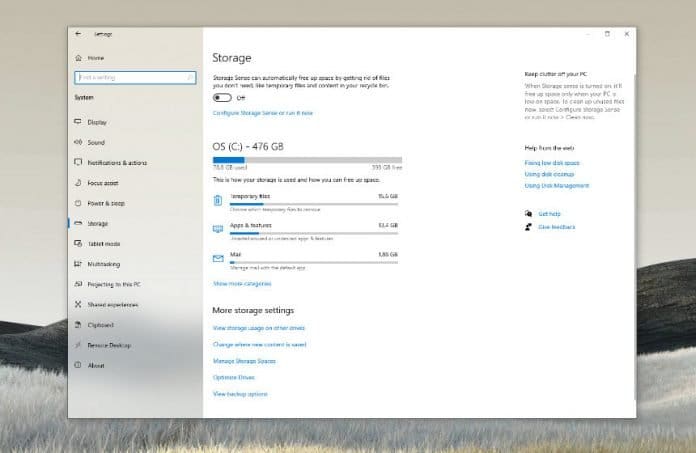Select the Multitasking icon
The height and width of the screenshot is (453, 696).
(x=78, y=264)
